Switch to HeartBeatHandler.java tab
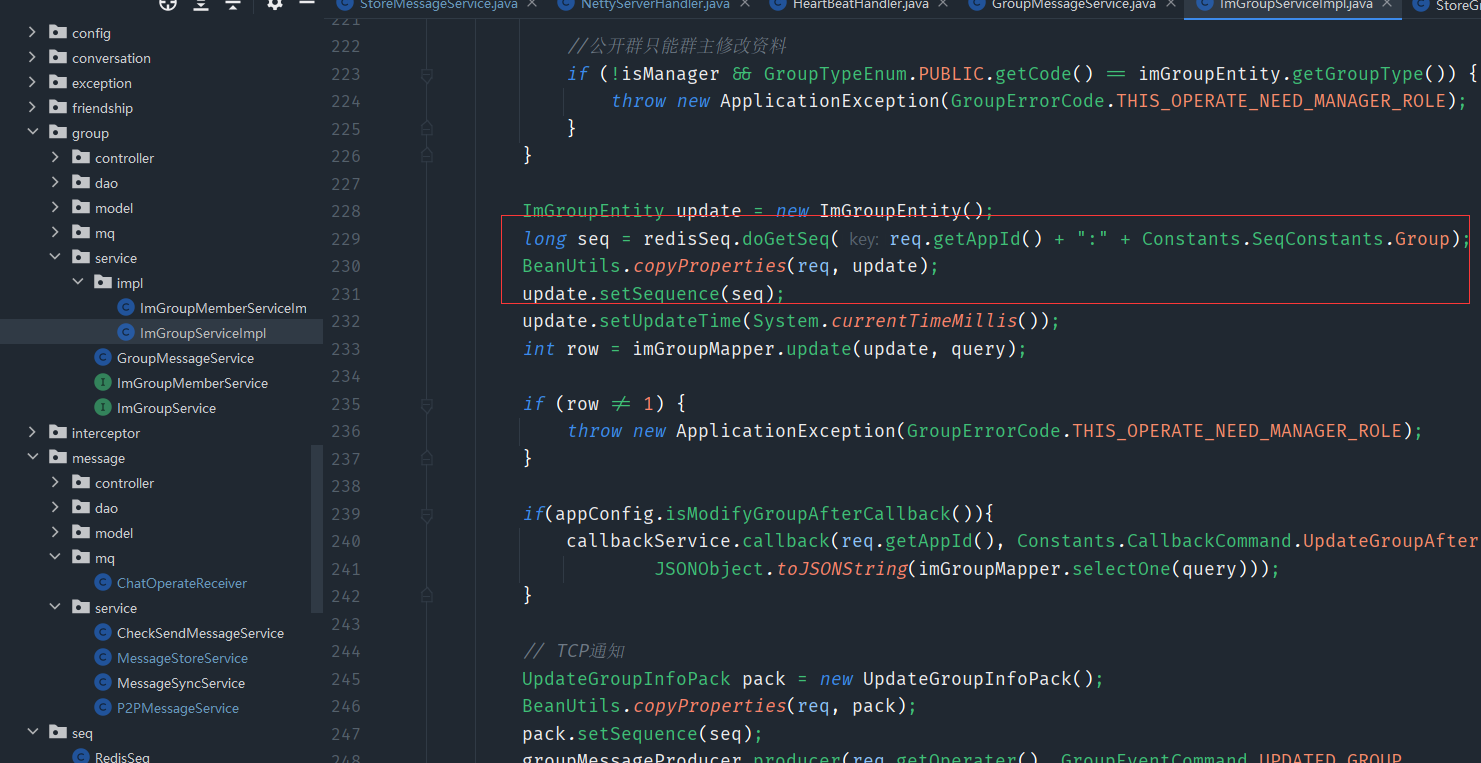Screen dimensions: 1481x763 pyautogui.click(x=860, y=4)
